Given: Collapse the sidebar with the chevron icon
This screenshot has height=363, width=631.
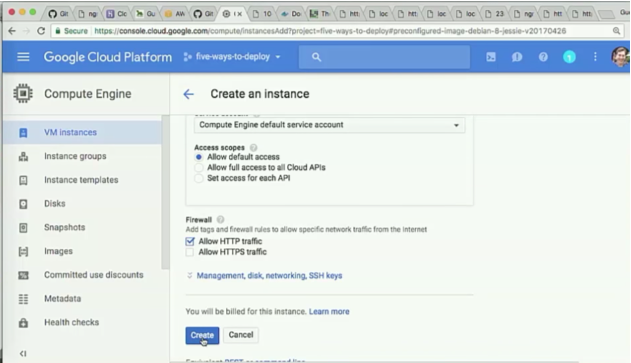Looking at the screenshot, I should pyautogui.click(x=23, y=353).
